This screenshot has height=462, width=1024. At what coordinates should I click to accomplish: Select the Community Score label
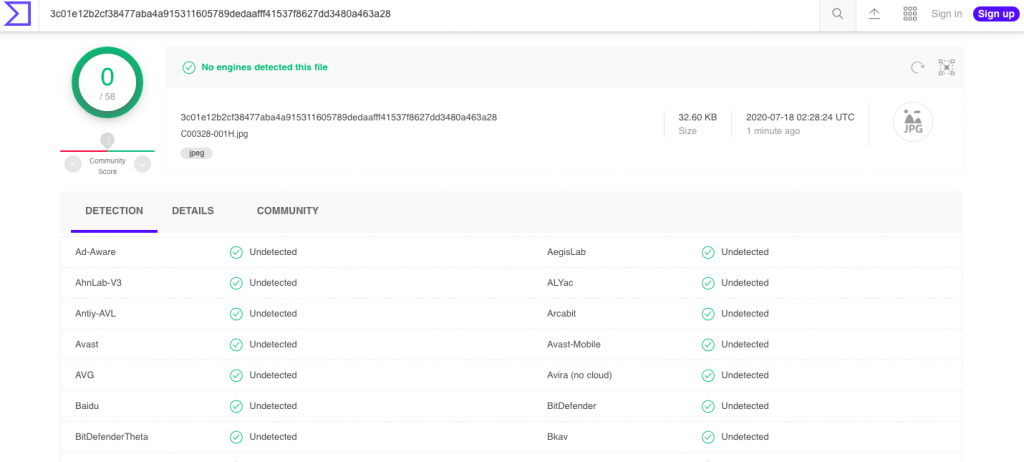click(108, 166)
